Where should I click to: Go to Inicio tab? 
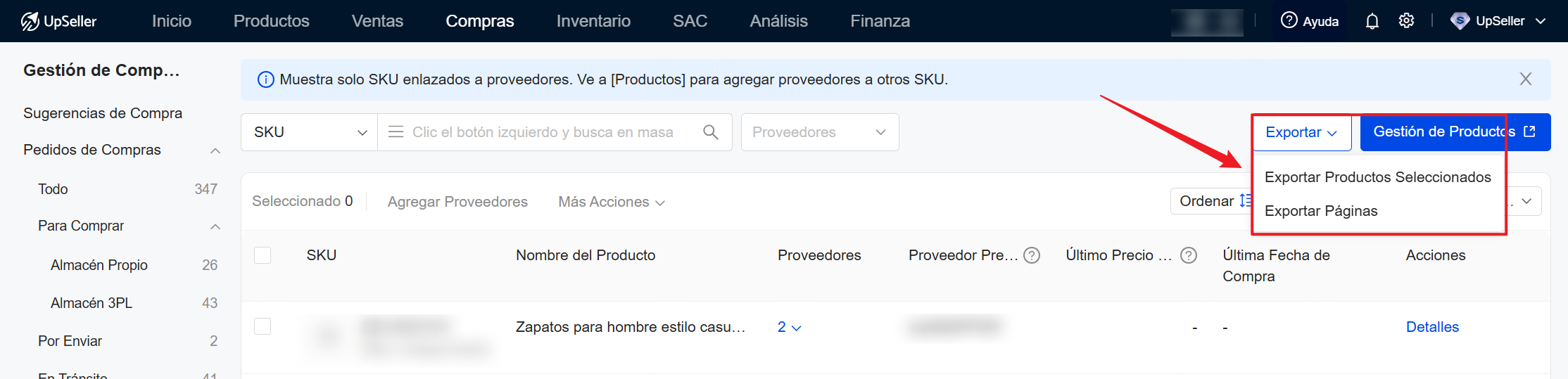(172, 21)
